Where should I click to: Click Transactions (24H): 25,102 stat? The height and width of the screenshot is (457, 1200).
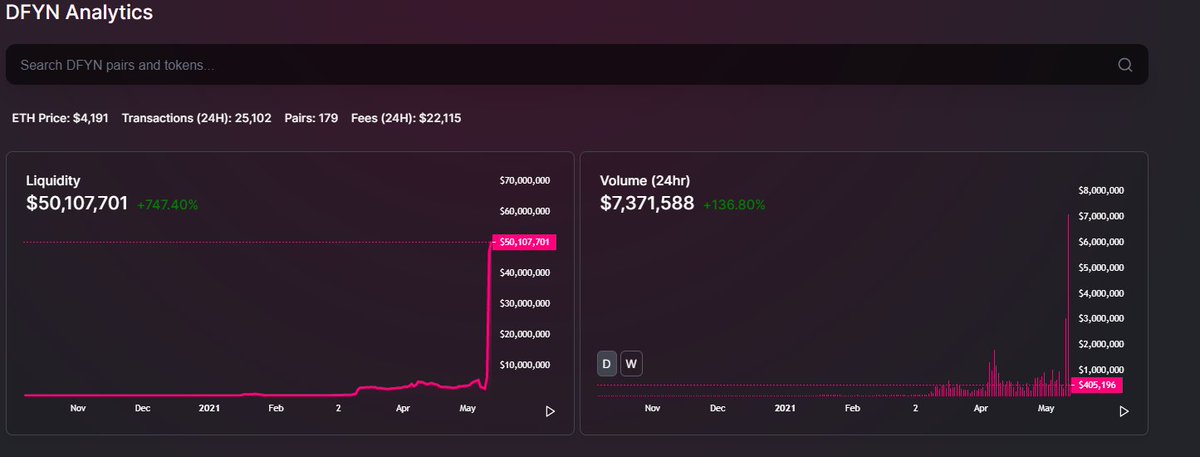click(197, 118)
